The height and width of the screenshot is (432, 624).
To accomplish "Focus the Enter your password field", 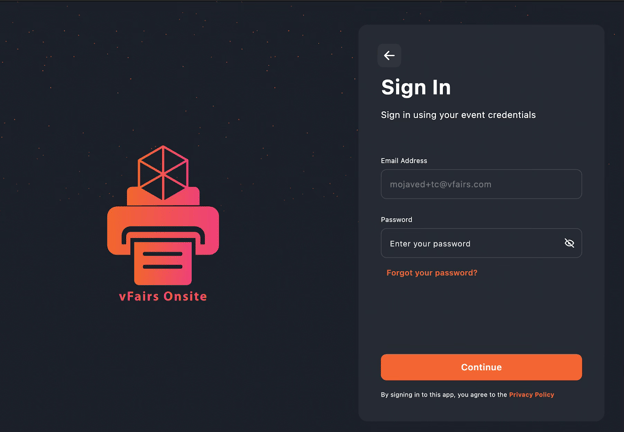I will click(x=470, y=243).
